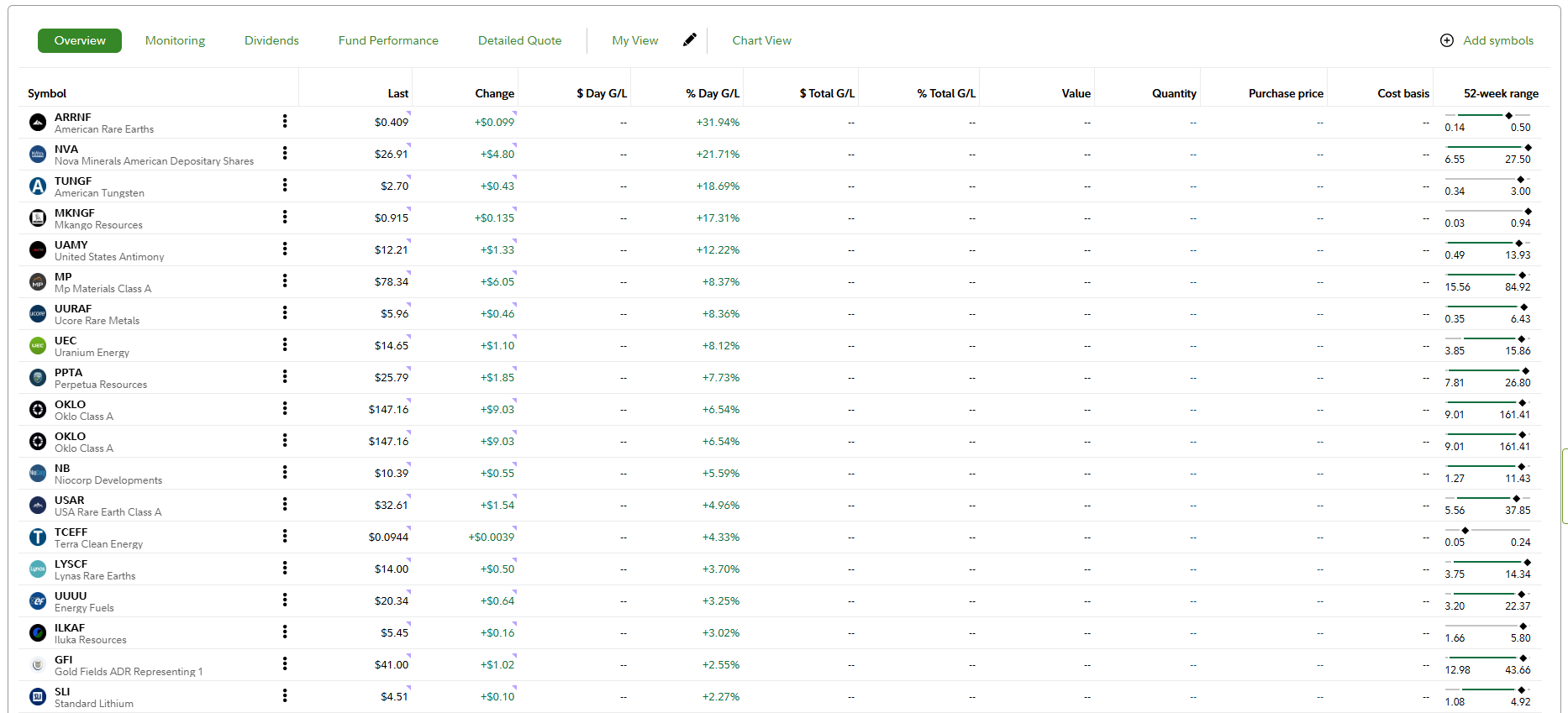Image resolution: width=1568 pixels, height=713 pixels.
Task: Click the $26.91 last price for NVA
Action: tap(392, 154)
